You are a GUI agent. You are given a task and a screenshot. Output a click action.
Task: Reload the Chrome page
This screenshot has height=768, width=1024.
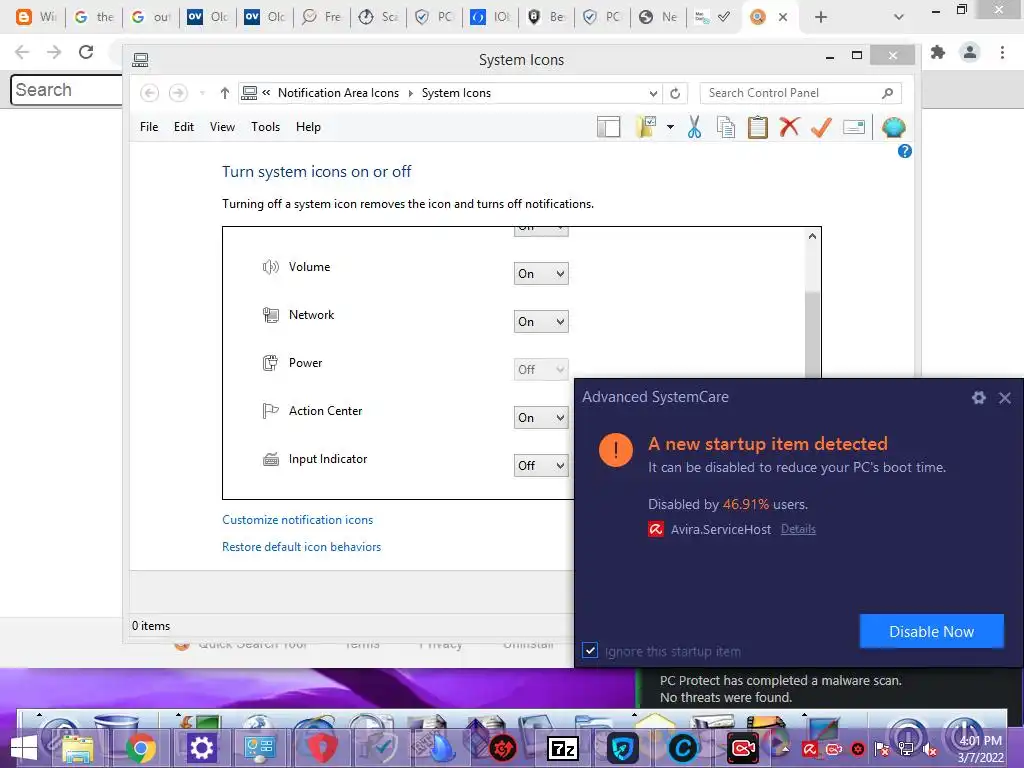[x=86, y=52]
